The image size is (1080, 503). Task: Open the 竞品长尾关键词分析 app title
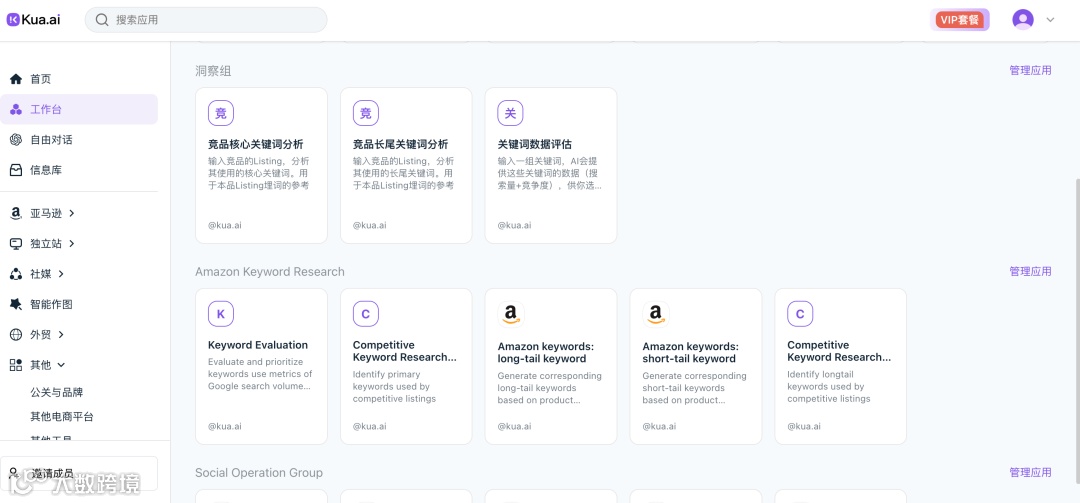pos(400,145)
